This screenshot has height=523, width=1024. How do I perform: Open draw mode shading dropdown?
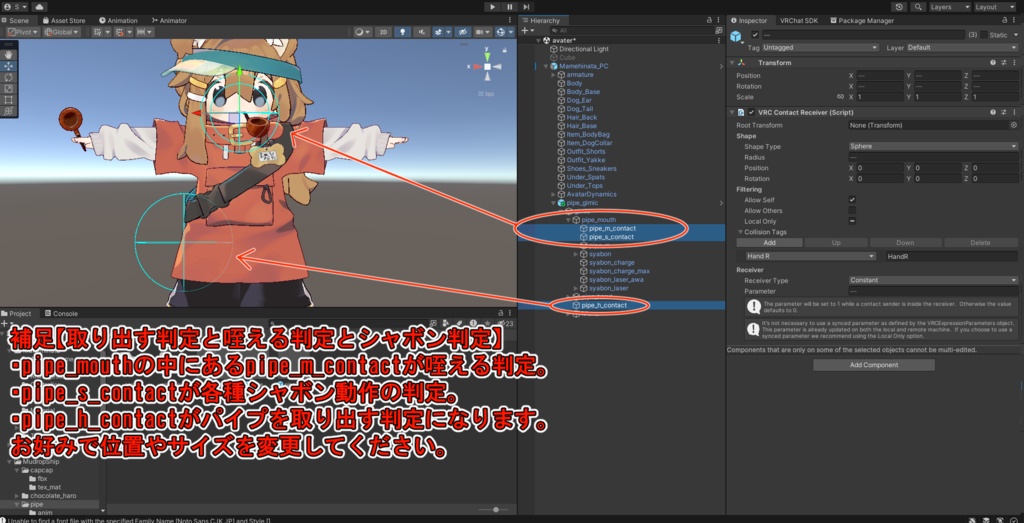[x=362, y=32]
